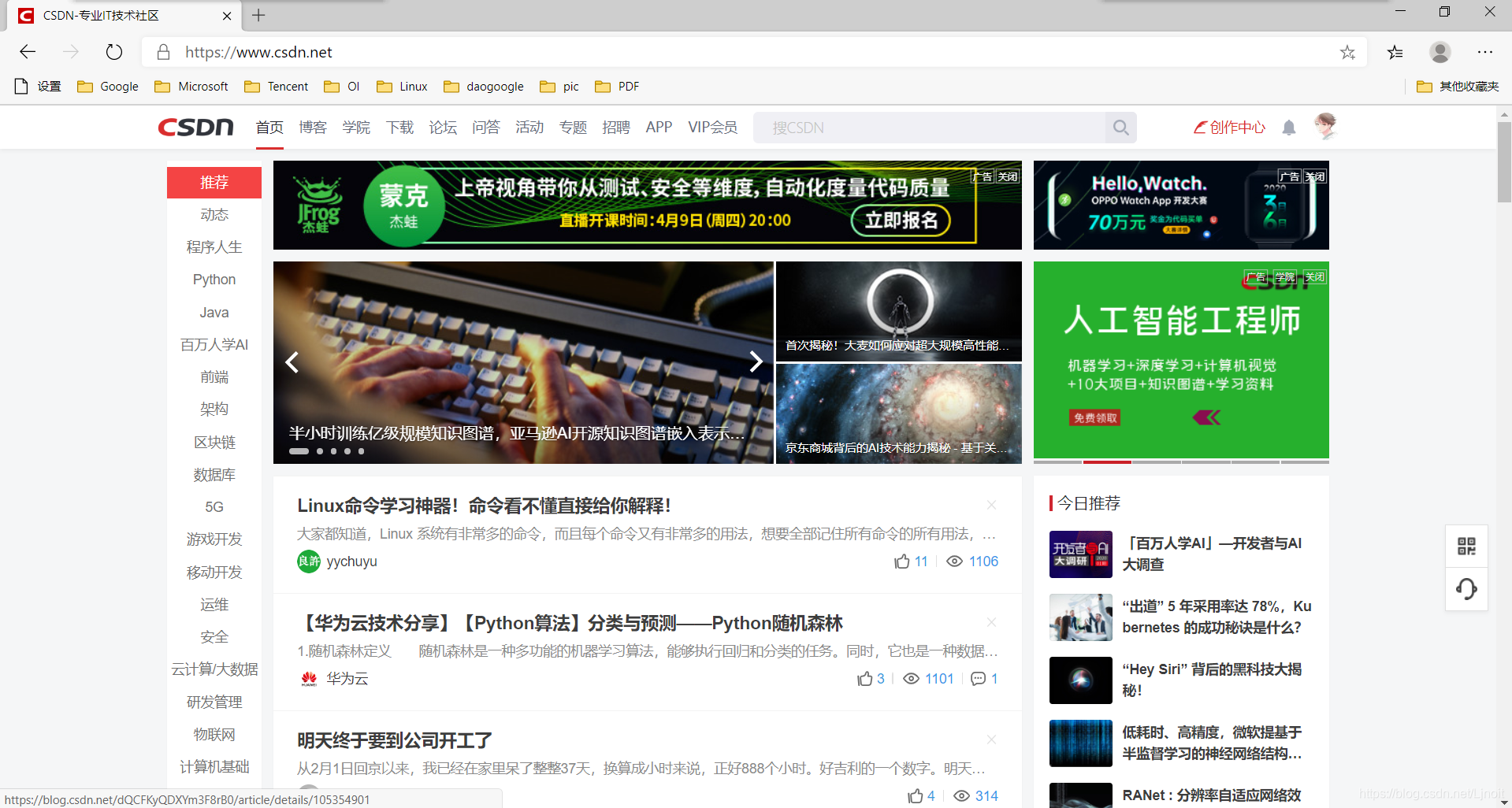Close the JFrog banner ad
The image size is (1512, 808).
tap(1008, 176)
